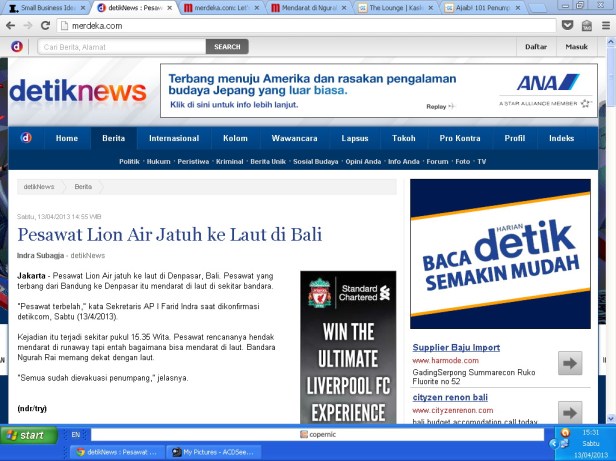Screen dimensions: 616x461
Task: Click the Masuk login link
Action: pyautogui.click(x=577, y=46)
